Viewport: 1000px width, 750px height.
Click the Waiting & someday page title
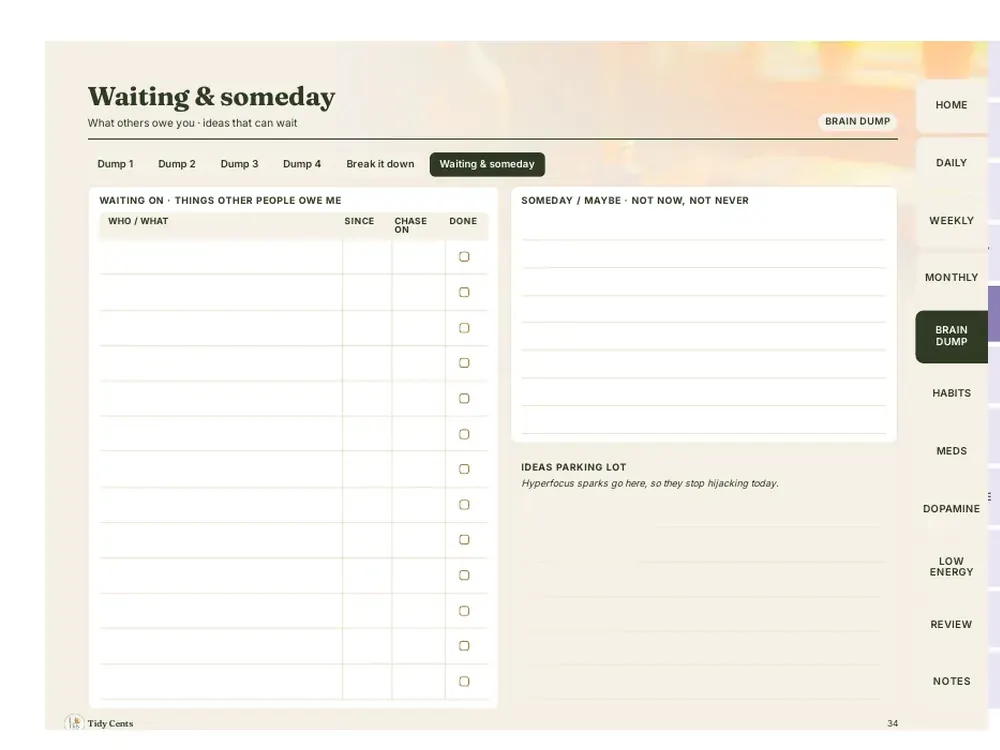[x=211, y=97]
